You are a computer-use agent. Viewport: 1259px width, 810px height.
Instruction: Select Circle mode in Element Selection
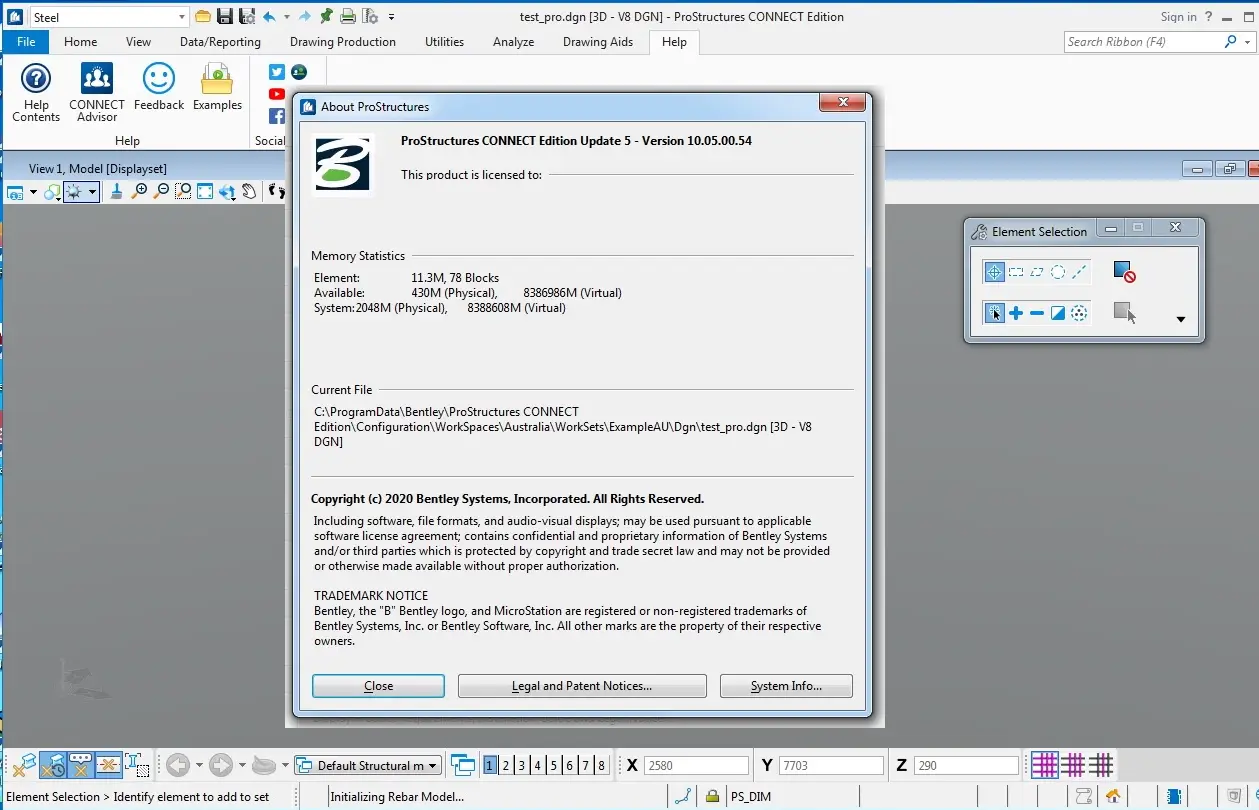[1058, 272]
